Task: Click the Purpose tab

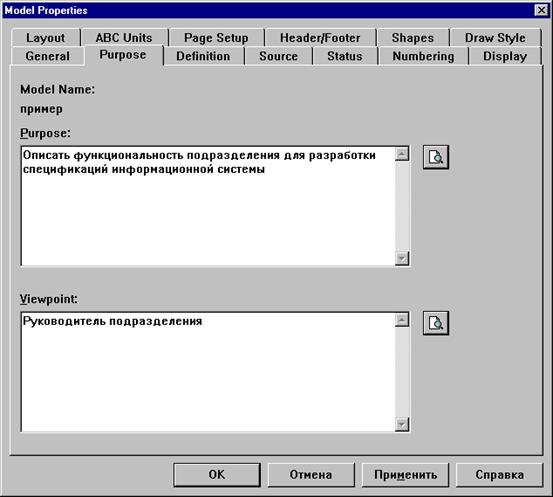Action: click(123, 55)
